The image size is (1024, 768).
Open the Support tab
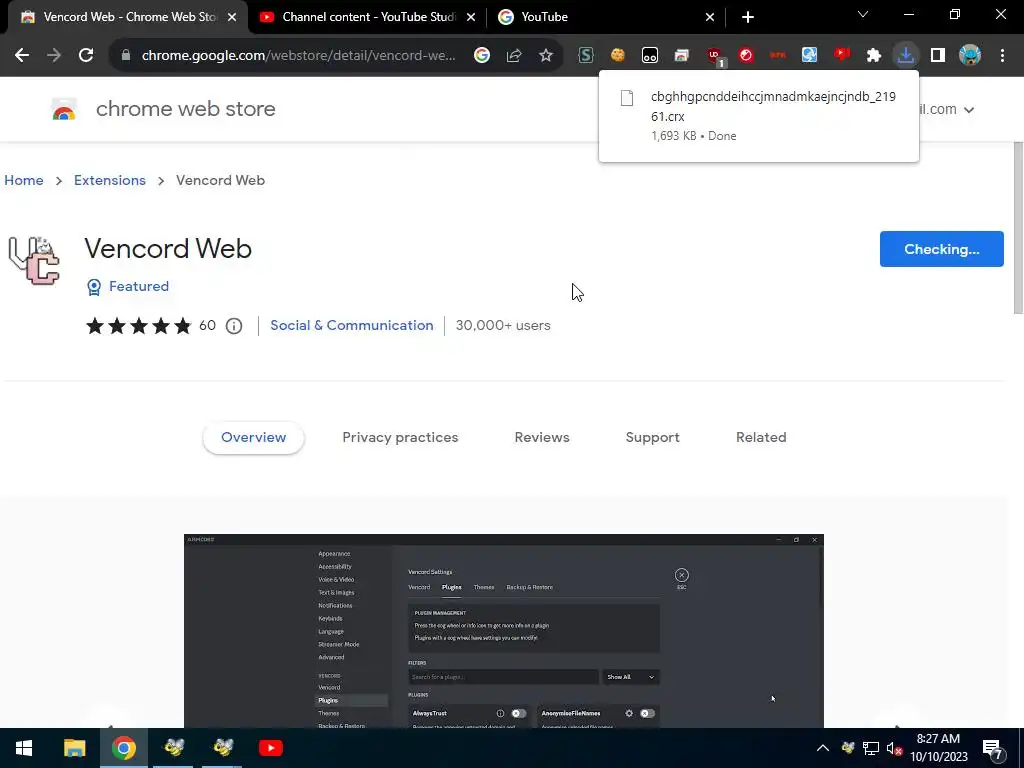pos(652,438)
